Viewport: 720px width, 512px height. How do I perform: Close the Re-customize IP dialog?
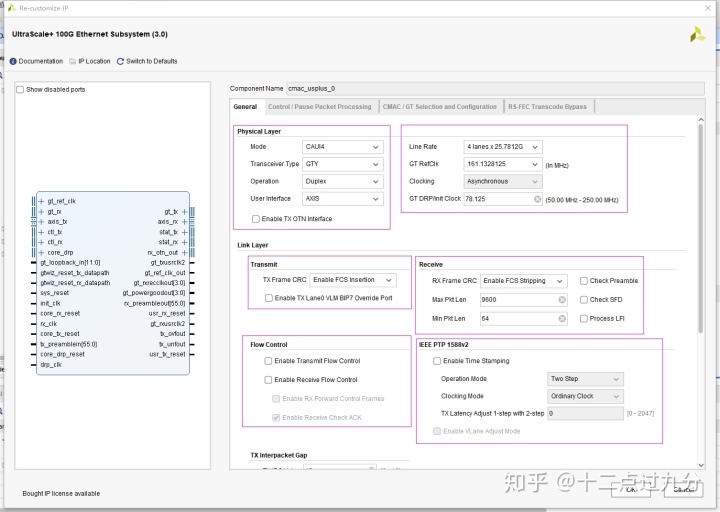(x=708, y=8)
